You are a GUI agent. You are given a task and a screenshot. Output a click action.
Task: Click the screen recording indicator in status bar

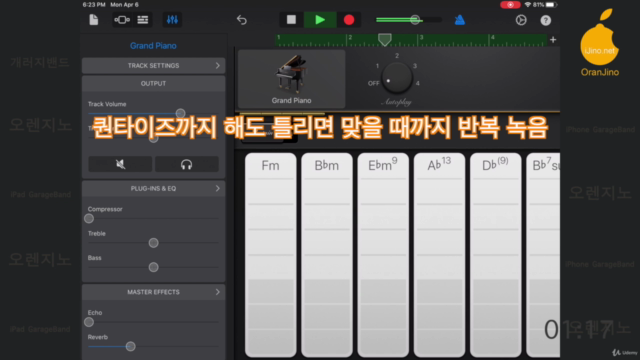[510, 5]
